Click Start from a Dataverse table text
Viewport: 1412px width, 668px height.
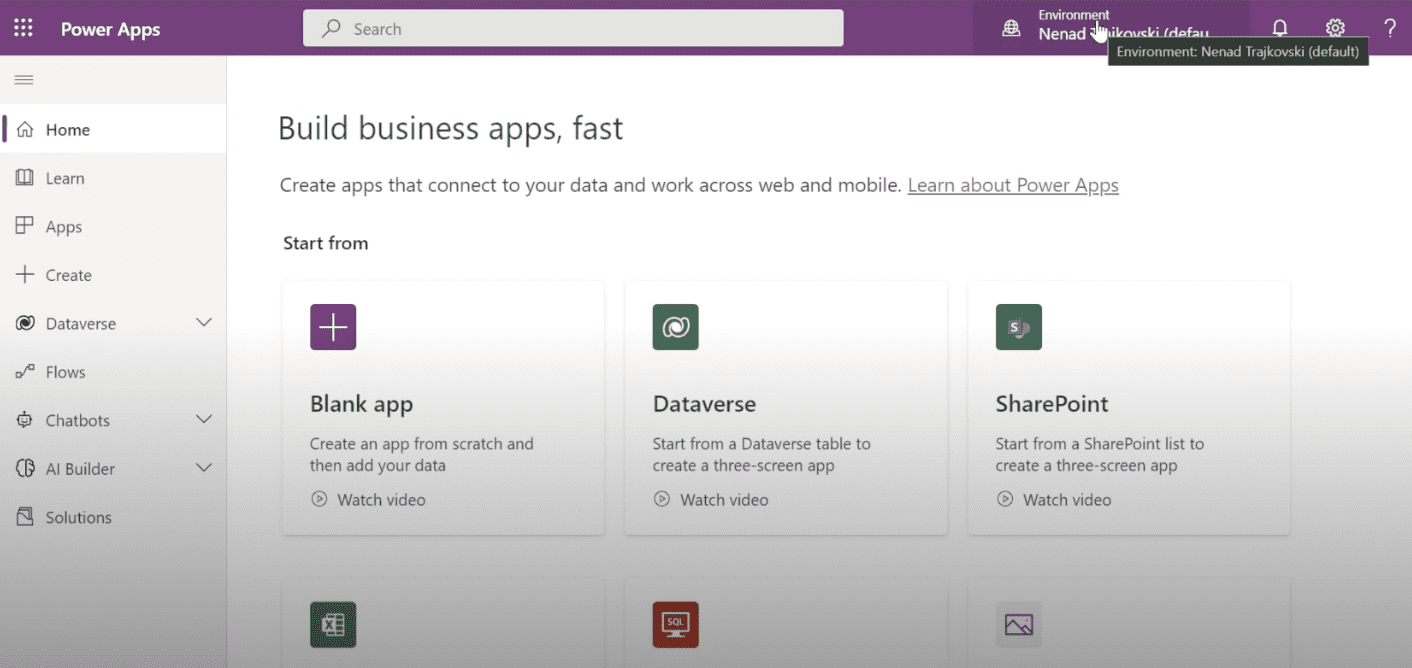(x=761, y=454)
